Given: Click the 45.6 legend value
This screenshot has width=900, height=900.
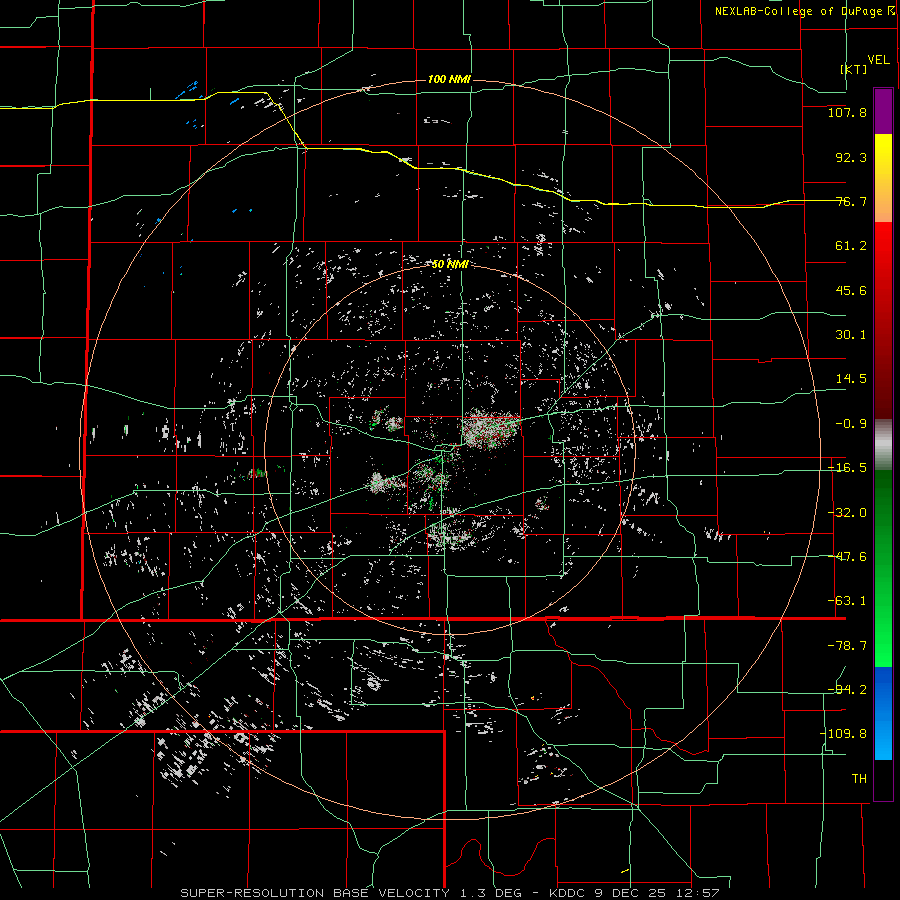Looking at the screenshot, I should click(x=851, y=290).
